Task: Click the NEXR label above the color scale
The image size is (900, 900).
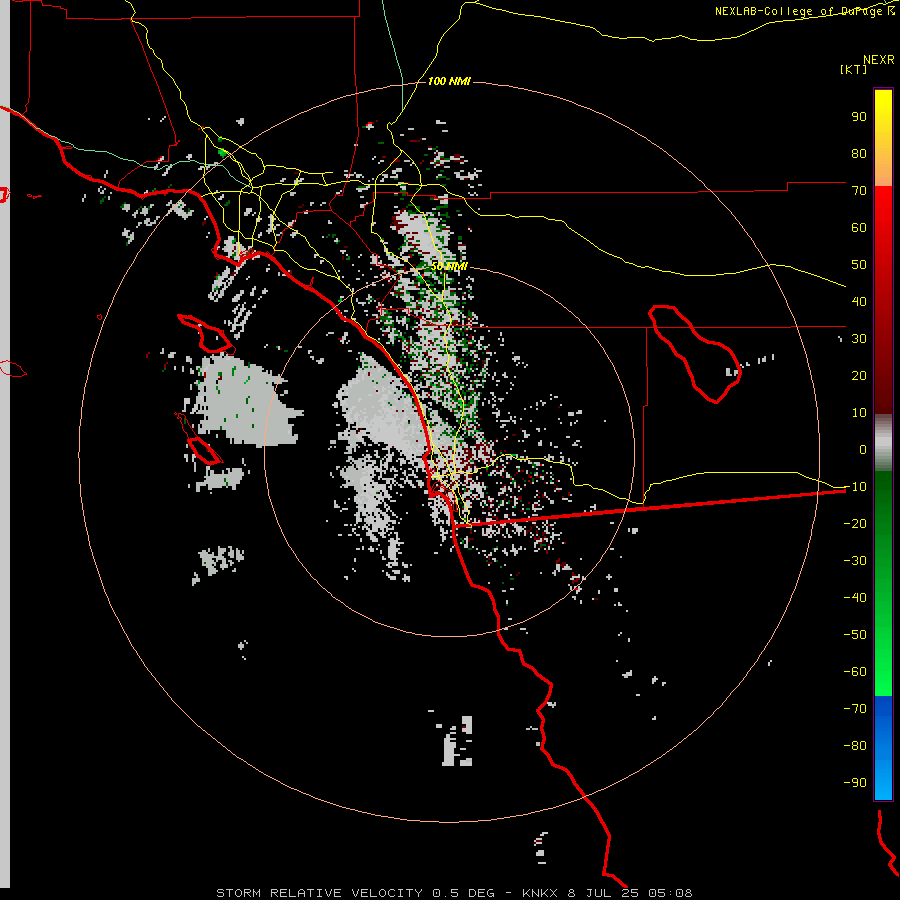Action: coord(878,60)
